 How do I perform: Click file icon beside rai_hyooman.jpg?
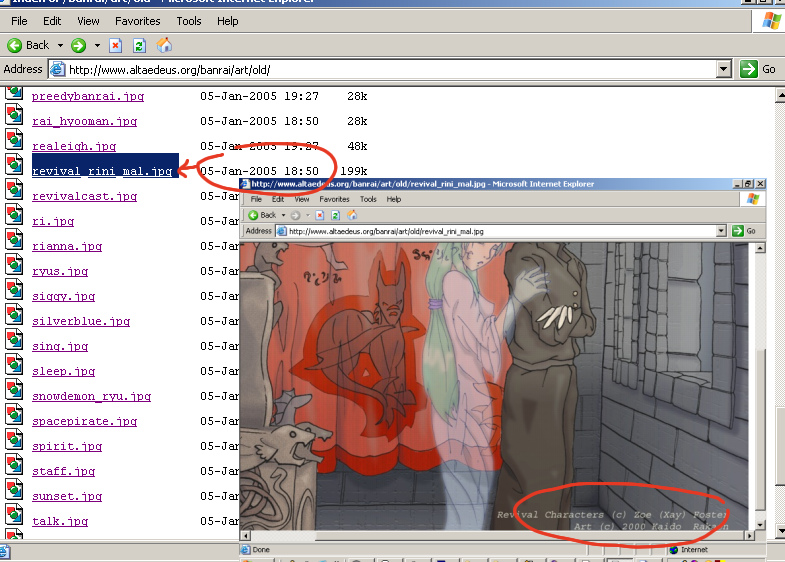[14, 115]
